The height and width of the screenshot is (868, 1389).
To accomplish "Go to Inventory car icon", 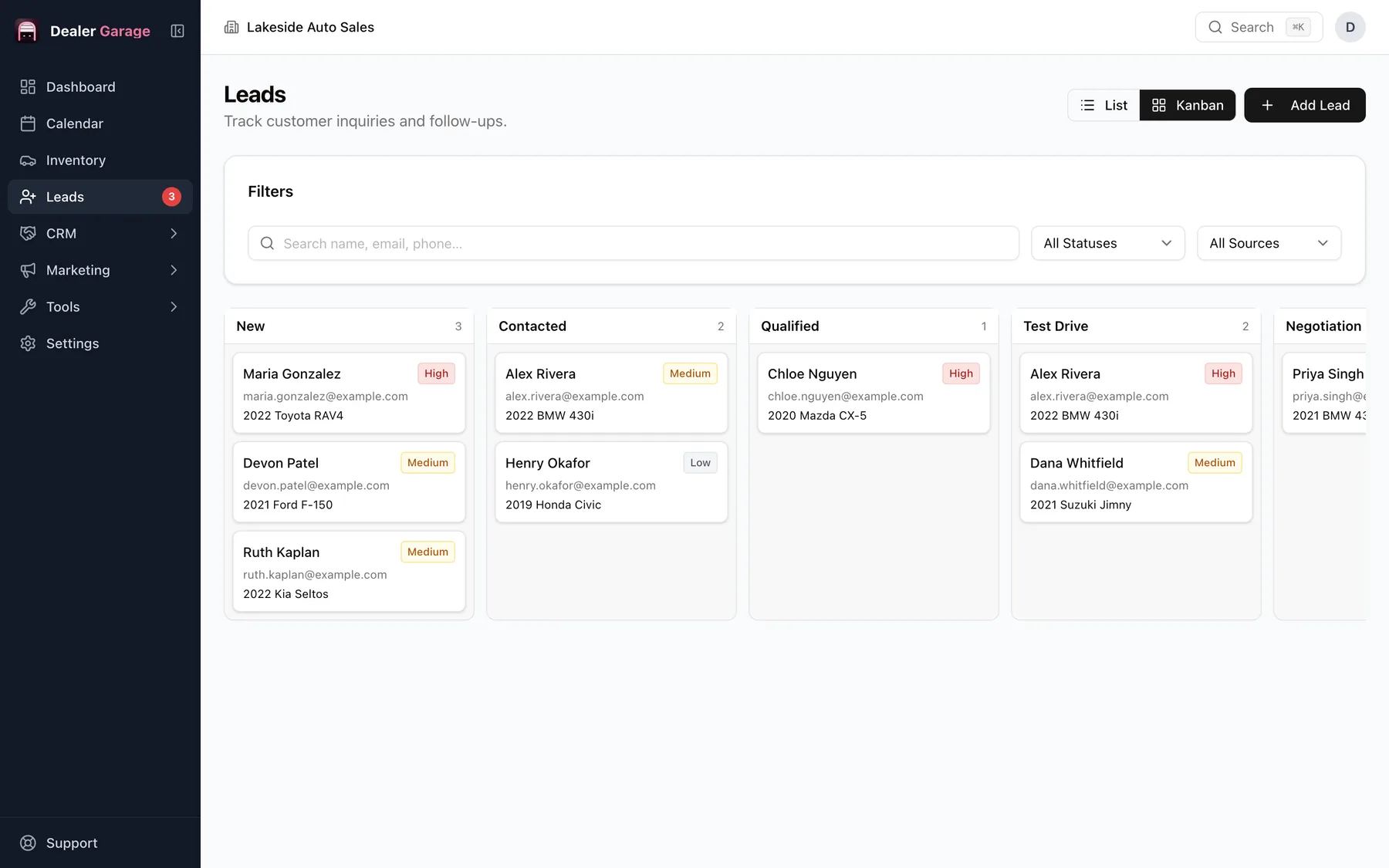I will click(28, 160).
